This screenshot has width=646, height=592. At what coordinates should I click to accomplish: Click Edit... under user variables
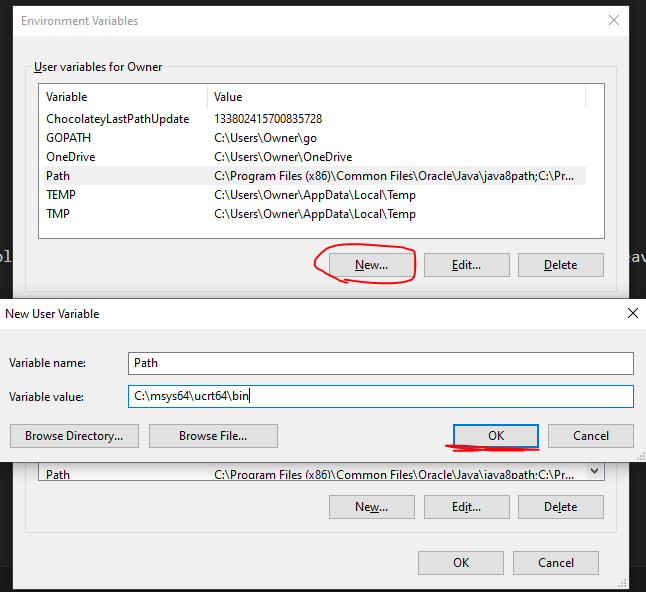click(466, 265)
